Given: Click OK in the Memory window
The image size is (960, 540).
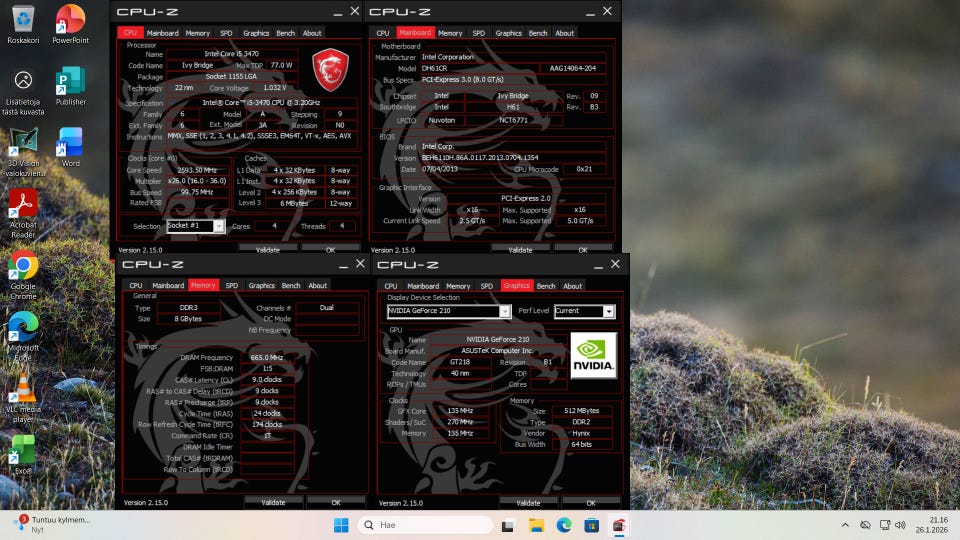Looking at the screenshot, I should (336, 502).
